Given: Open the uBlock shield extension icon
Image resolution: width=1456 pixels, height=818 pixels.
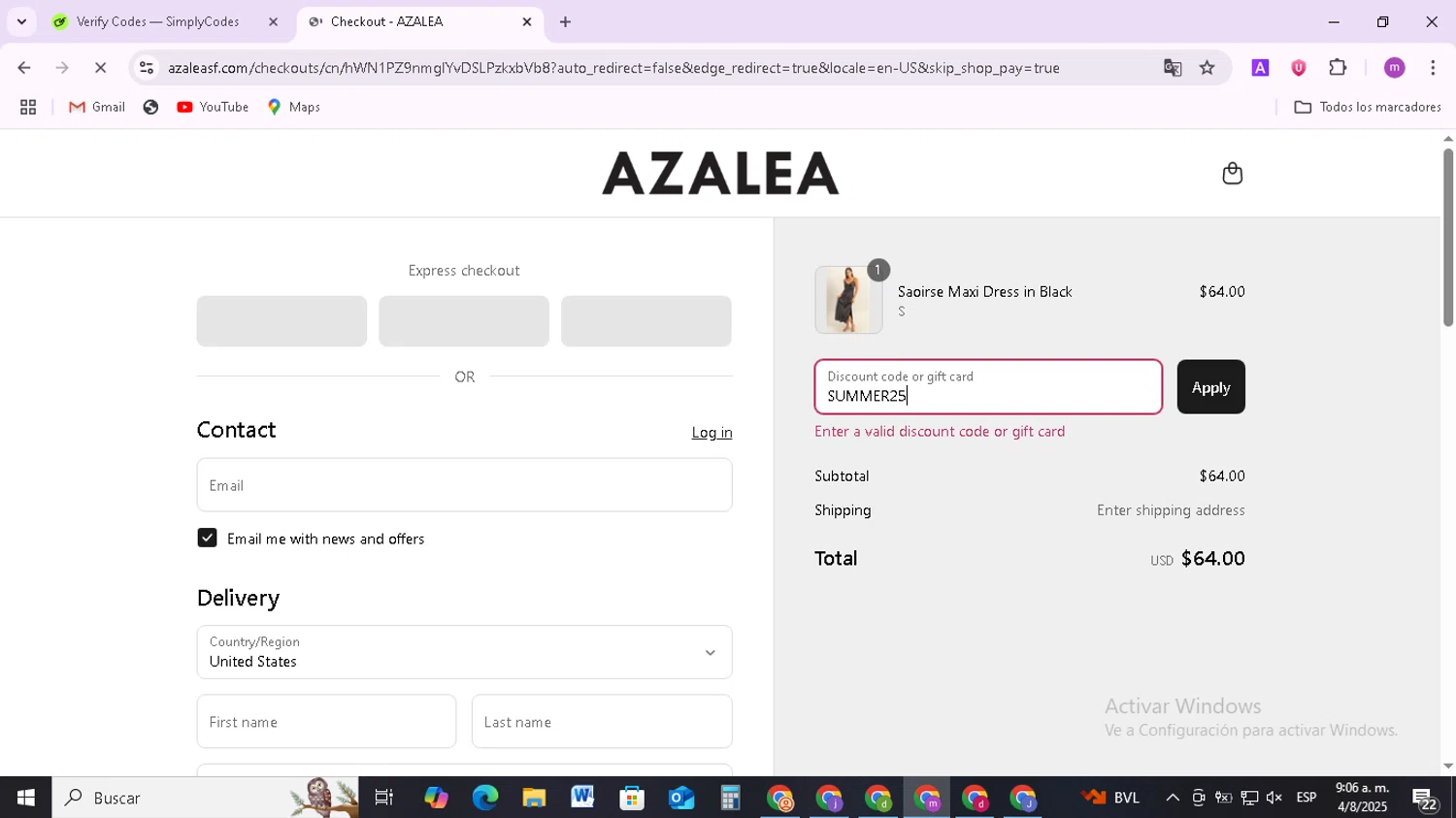Looking at the screenshot, I should (1299, 68).
